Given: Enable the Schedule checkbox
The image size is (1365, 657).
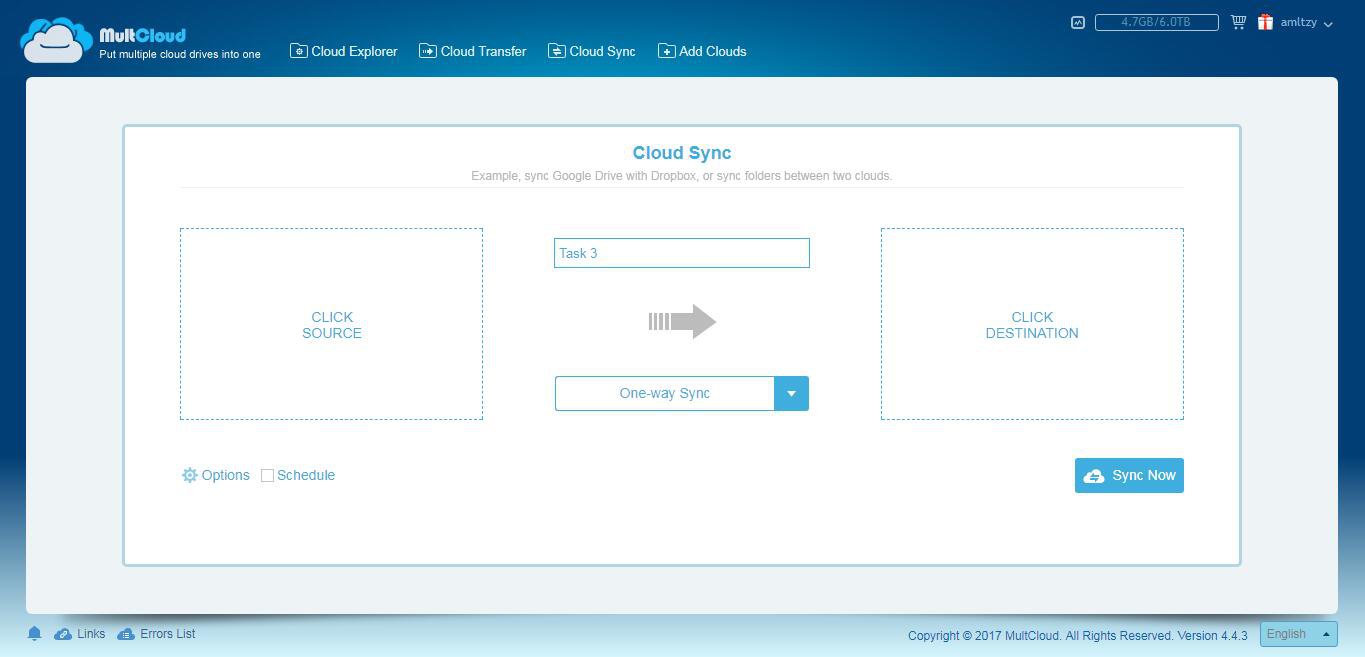Looking at the screenshot, I should 267,476.
